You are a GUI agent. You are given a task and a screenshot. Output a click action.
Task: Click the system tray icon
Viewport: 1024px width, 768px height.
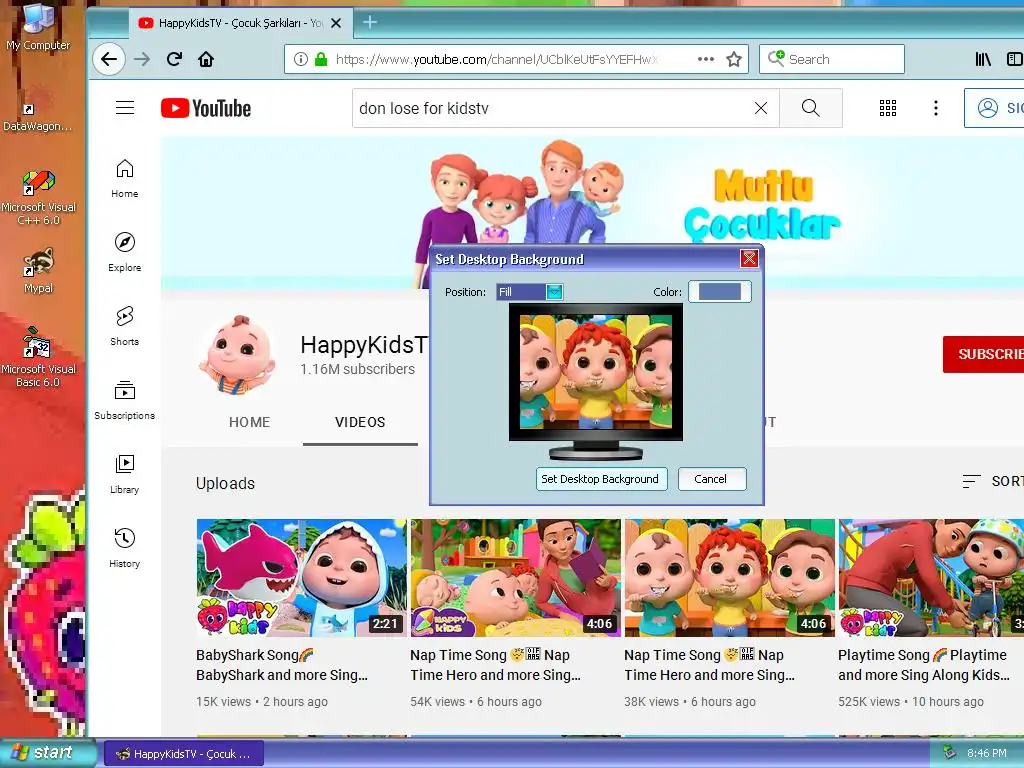click(949, 753)
